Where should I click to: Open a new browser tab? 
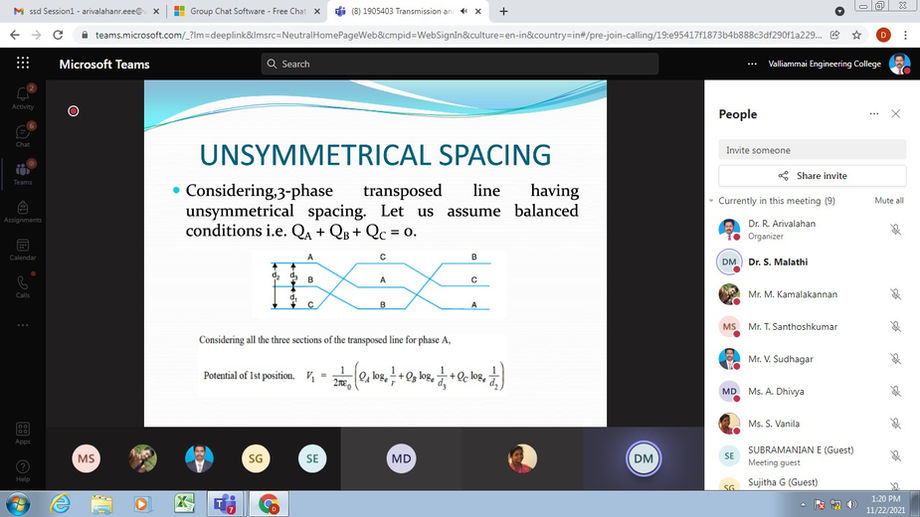(503, 11)
